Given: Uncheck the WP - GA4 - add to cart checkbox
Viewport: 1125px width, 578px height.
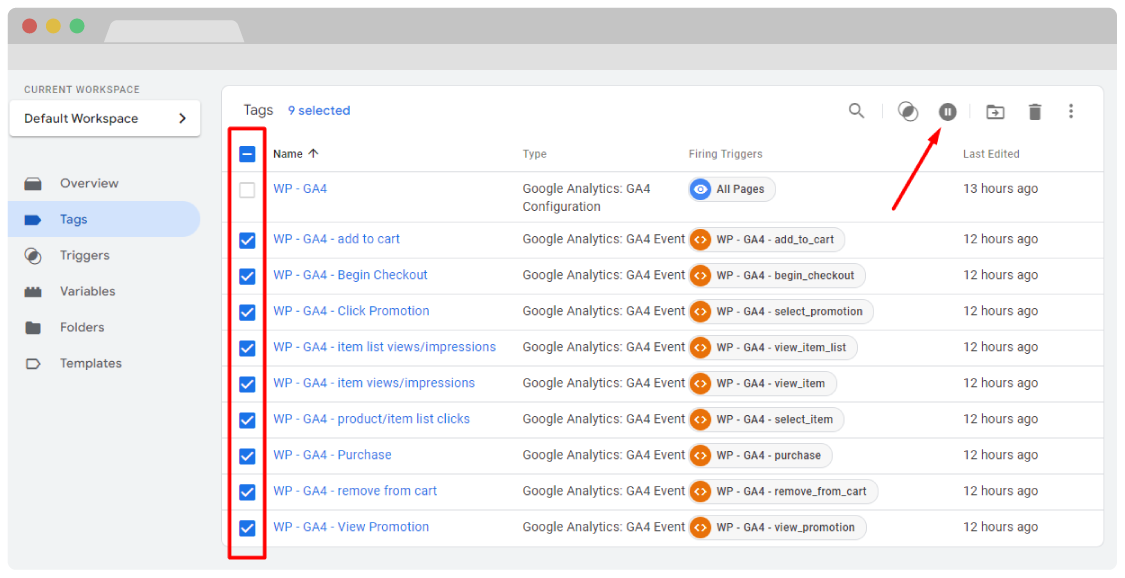Looking at the screenshot, I should point(247,240).
